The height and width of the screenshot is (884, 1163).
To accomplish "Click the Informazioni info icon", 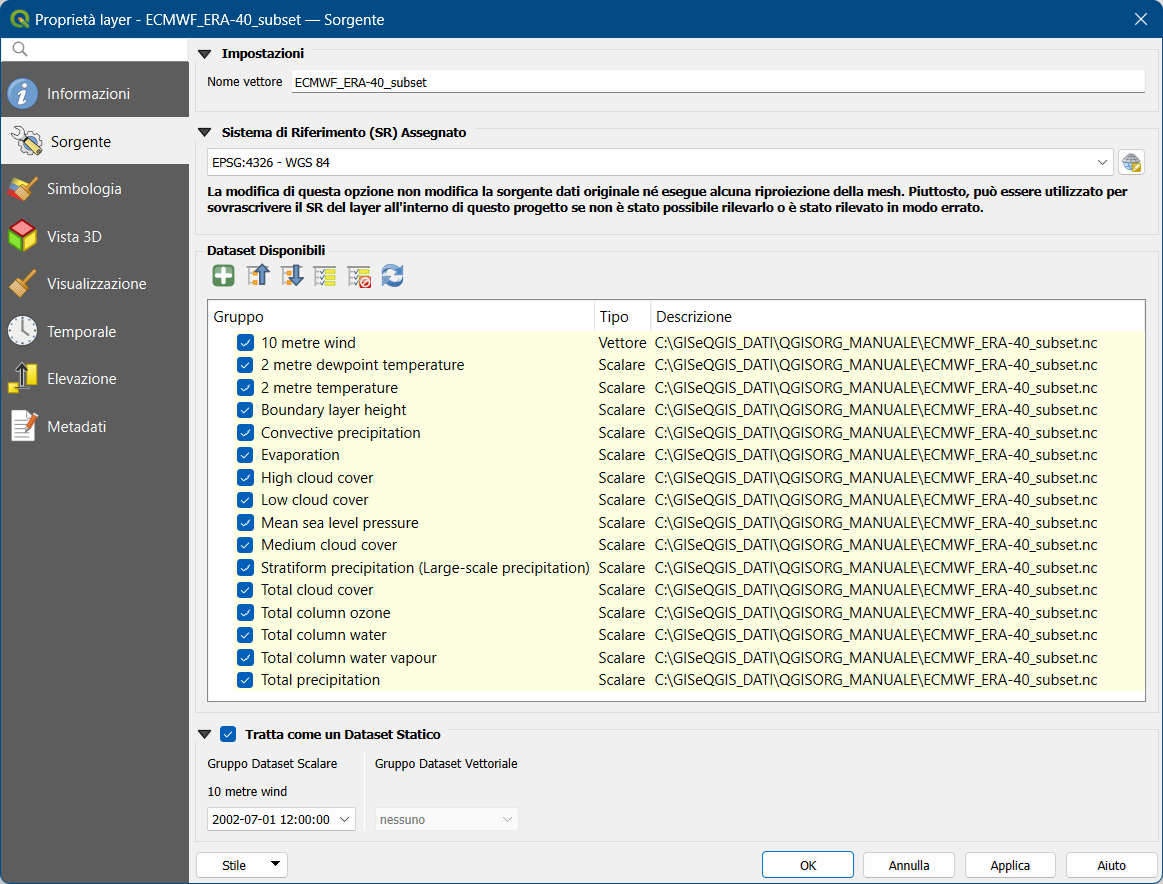I will point(22,93).
